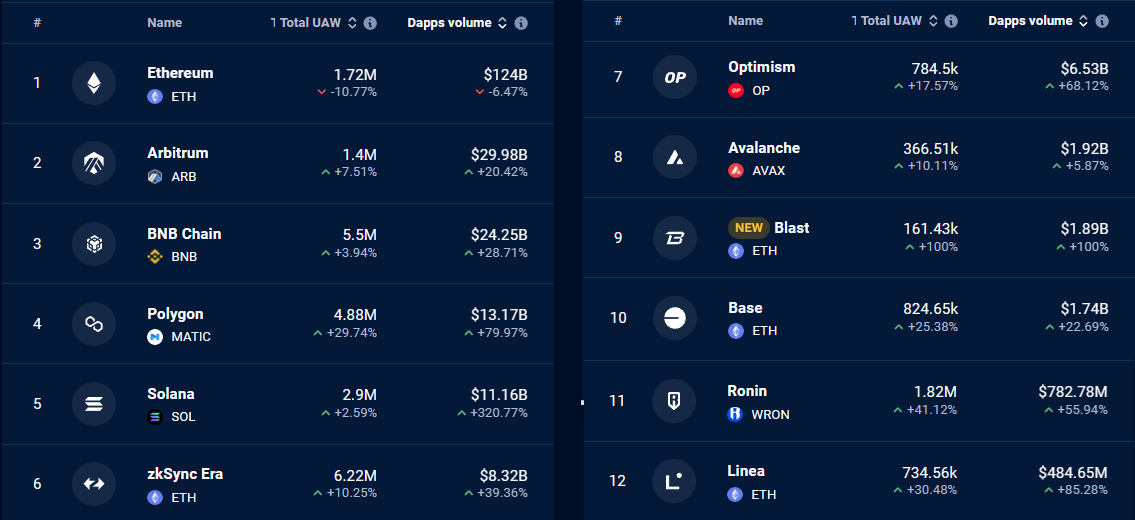1135x520 pixels.
Task: Show info for right Dapps volume column
Action: click(x=1102, y=21)
